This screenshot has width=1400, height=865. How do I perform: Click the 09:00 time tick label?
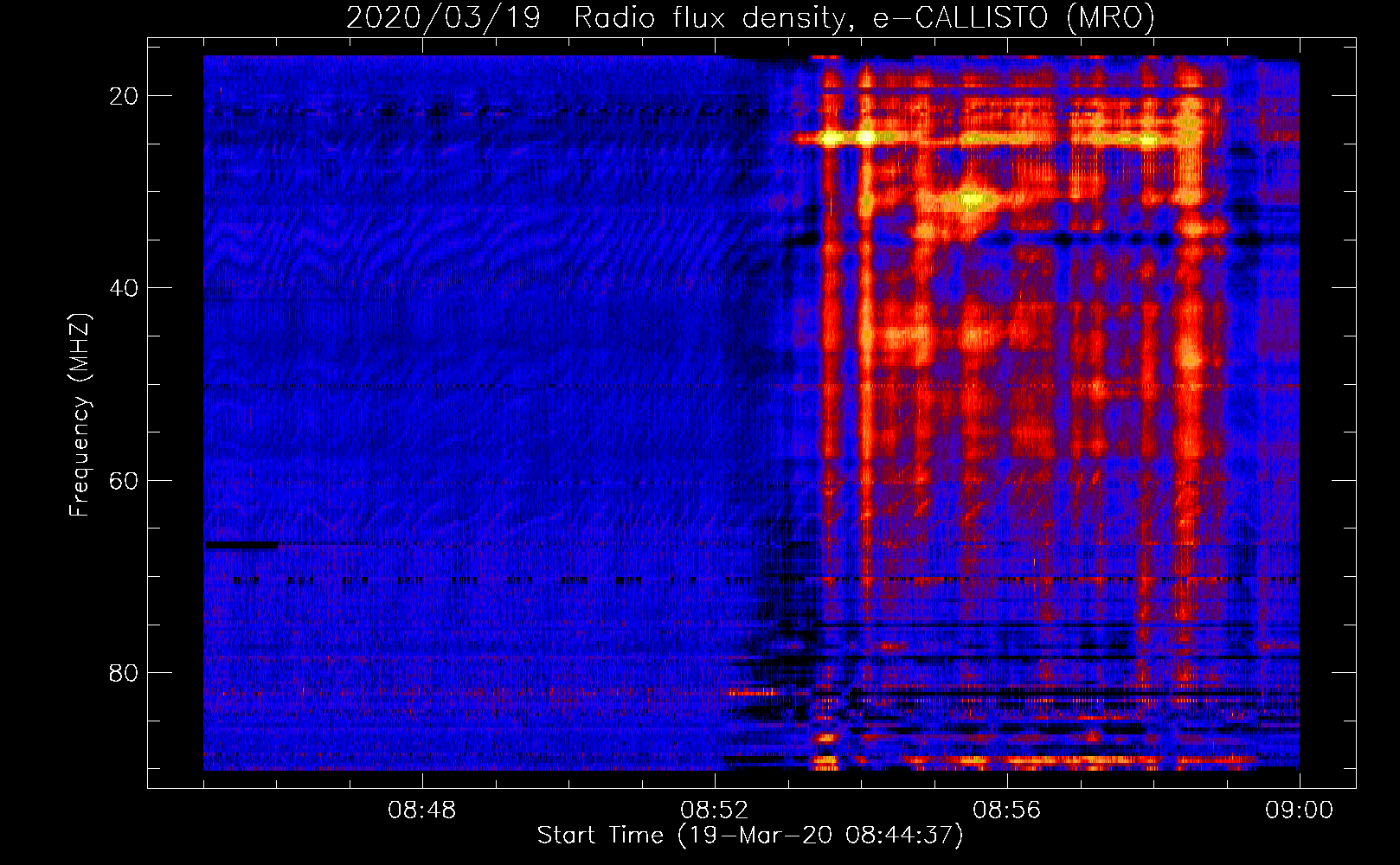pos(1300,811)
